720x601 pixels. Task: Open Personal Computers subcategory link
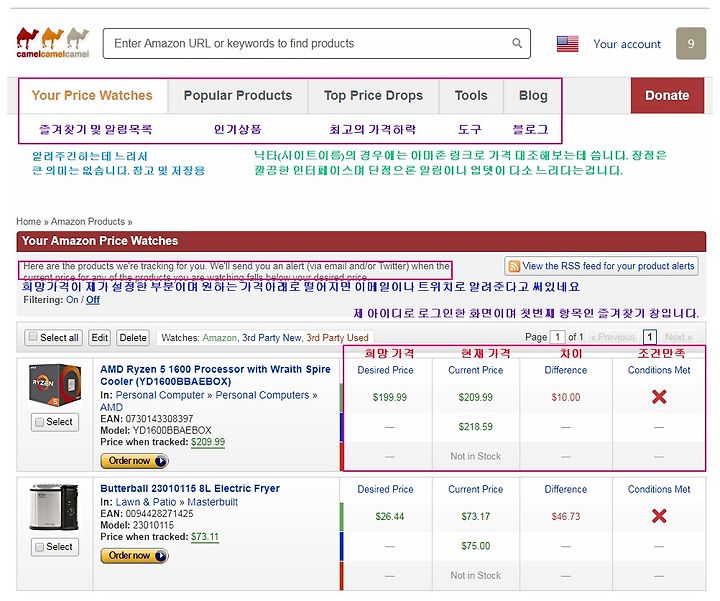(262, 395)
